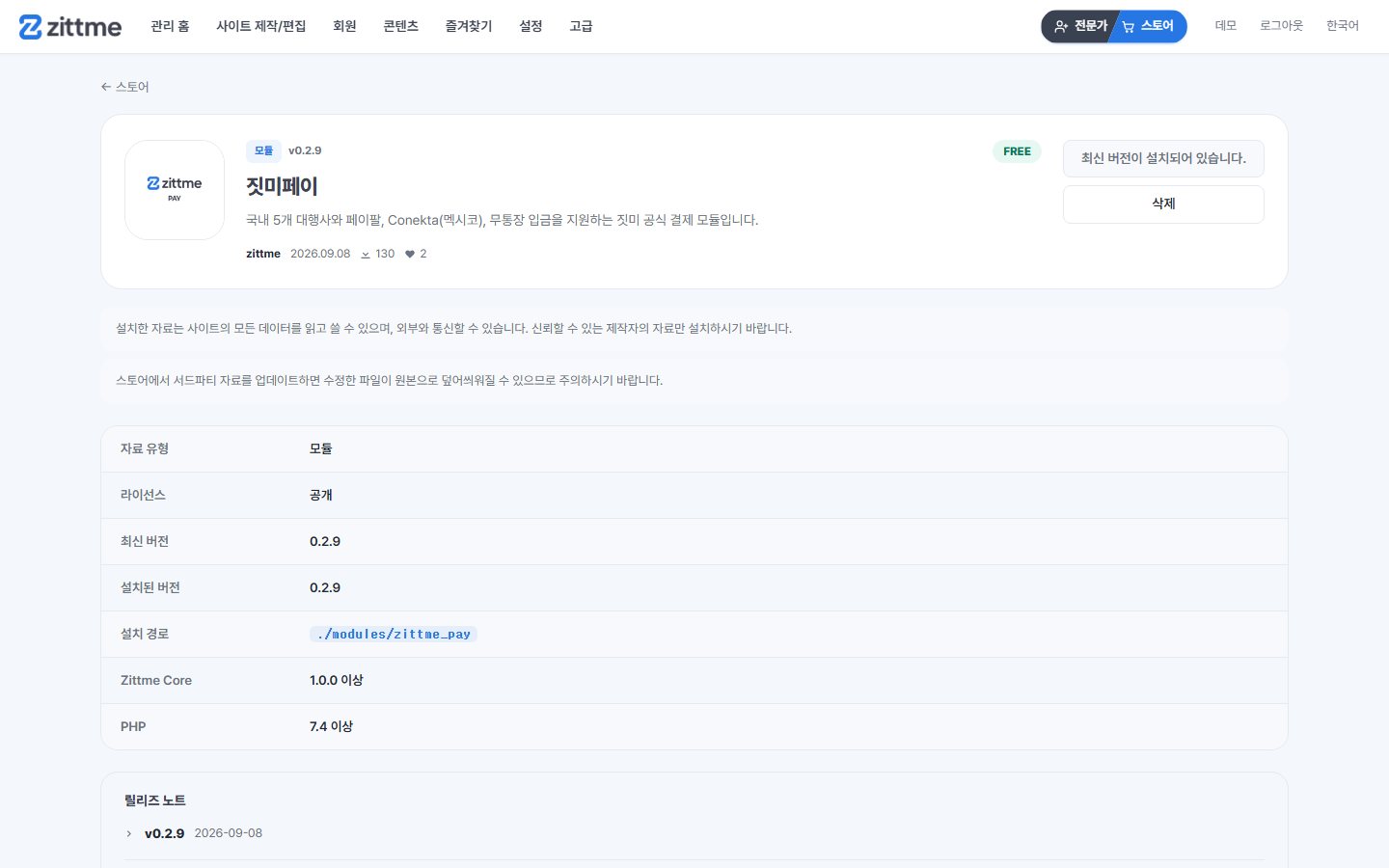This screenshot has height=868, width=1389.
Task: Click the zittme author name
Action: (x=263, y=254)
